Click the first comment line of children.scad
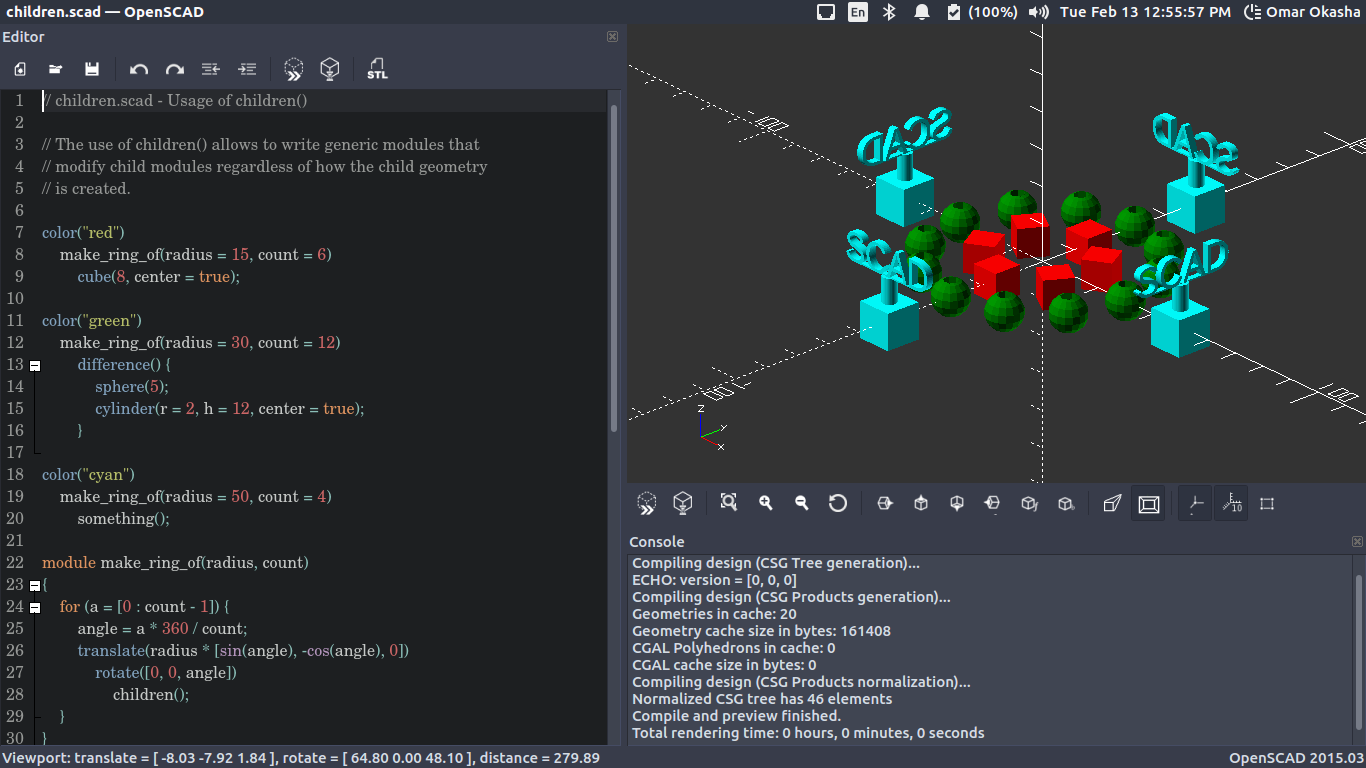1366x768 pixels. tap(175, 101)
